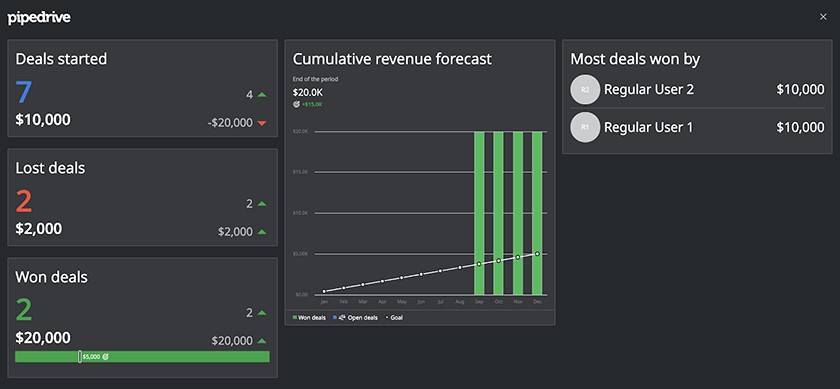Click the Goal legend dot

(387, 318)
